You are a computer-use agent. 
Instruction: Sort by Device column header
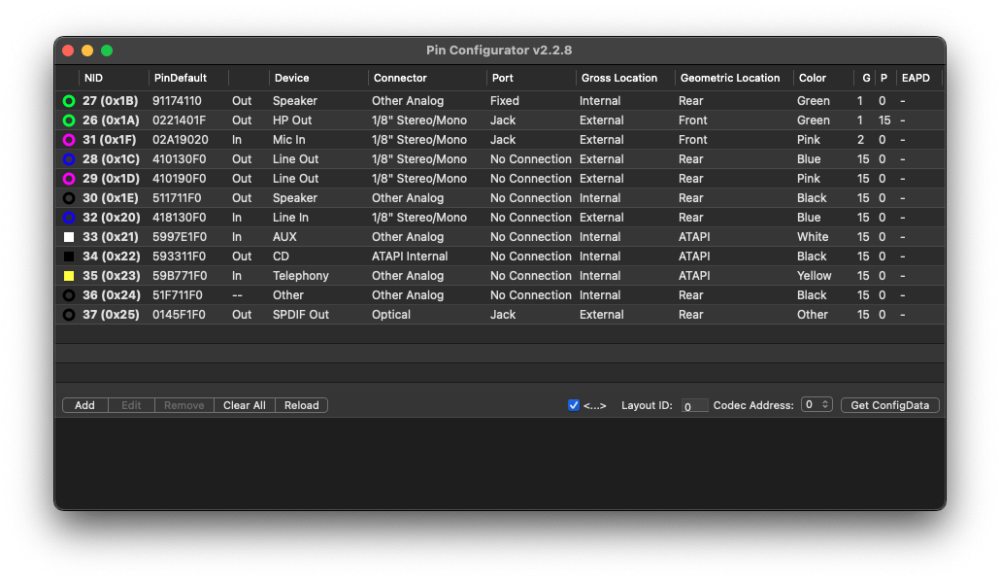tap(291, 78)
